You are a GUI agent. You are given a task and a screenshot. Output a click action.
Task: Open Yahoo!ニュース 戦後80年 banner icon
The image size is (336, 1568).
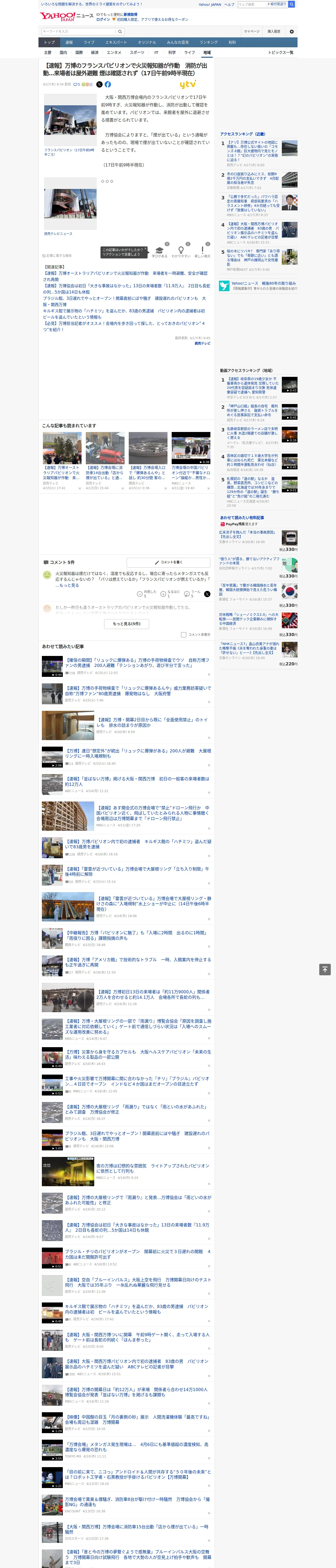pyautogui.click(x=225, y=285)
